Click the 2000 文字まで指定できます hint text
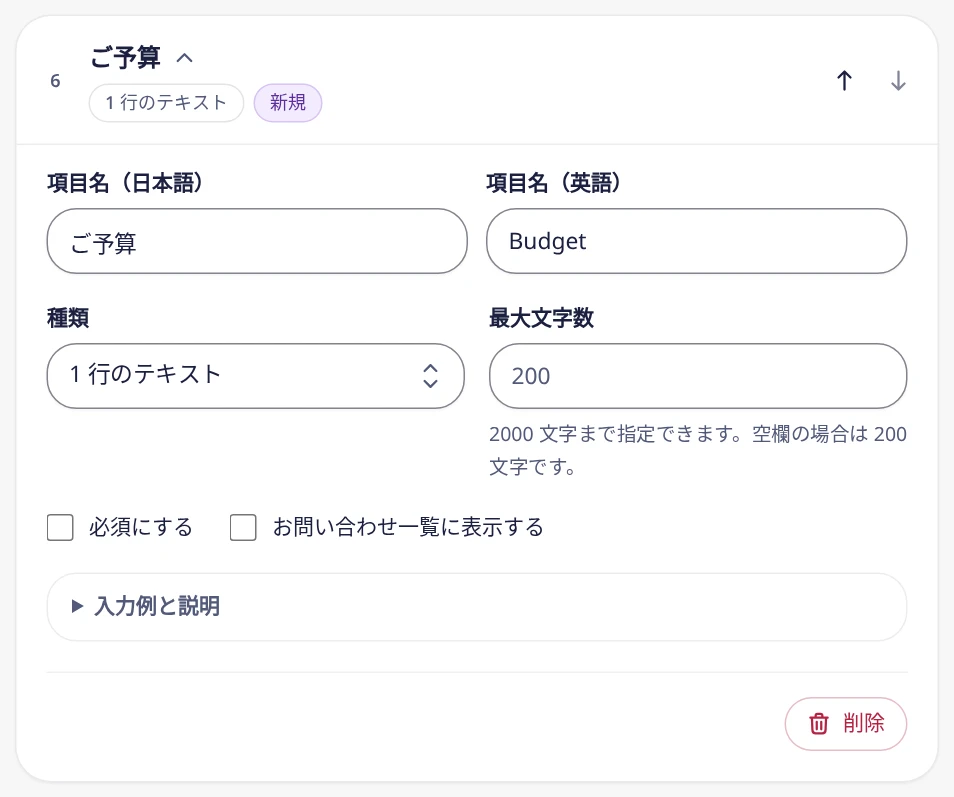 pos(698,450)
